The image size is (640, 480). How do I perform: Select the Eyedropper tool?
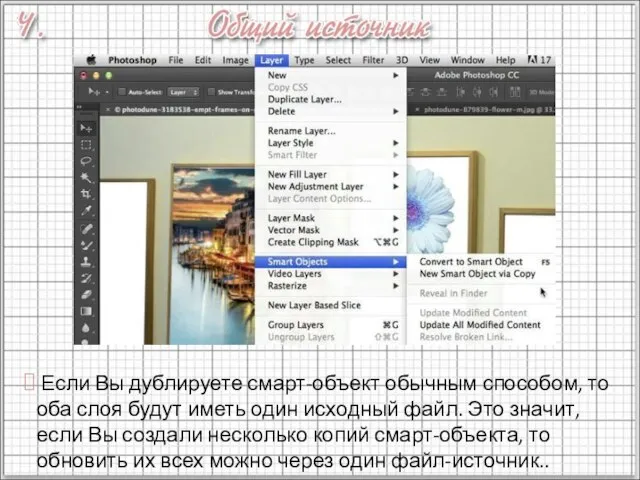click(x=87, y=210)
